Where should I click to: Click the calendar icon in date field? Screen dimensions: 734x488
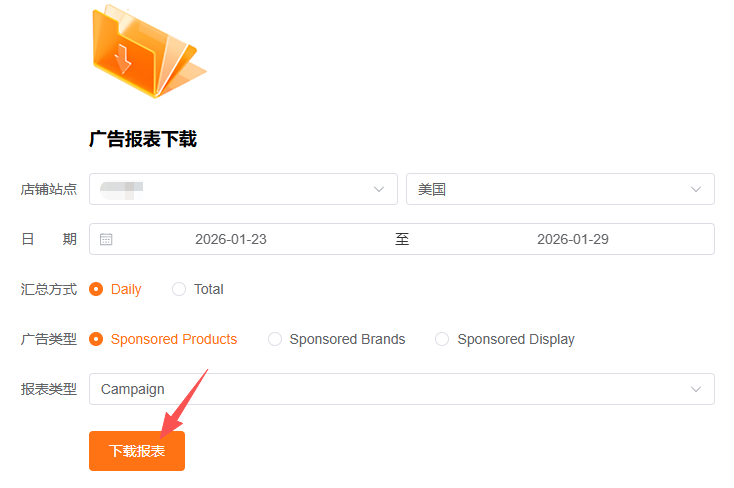(x=106, y=239)
